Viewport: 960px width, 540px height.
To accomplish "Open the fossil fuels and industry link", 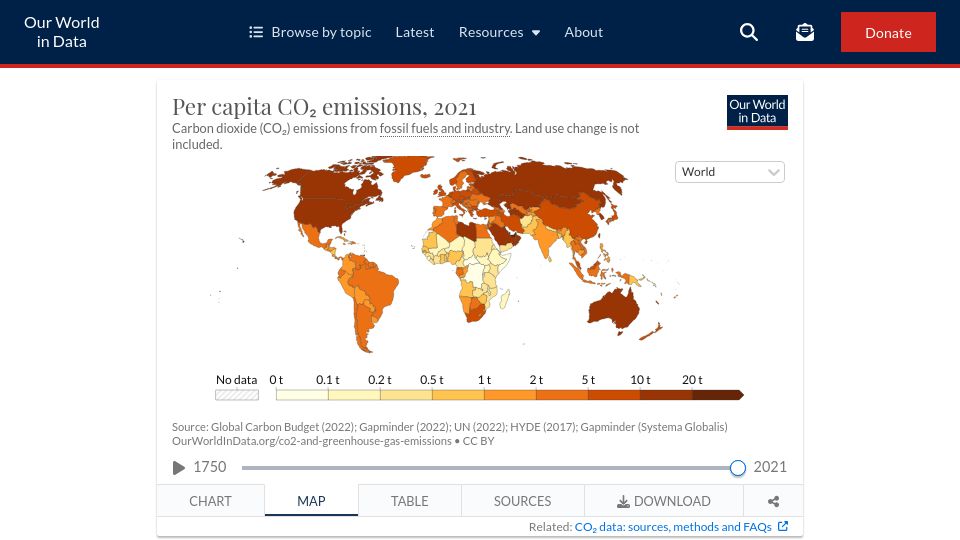I will point(445,129).
